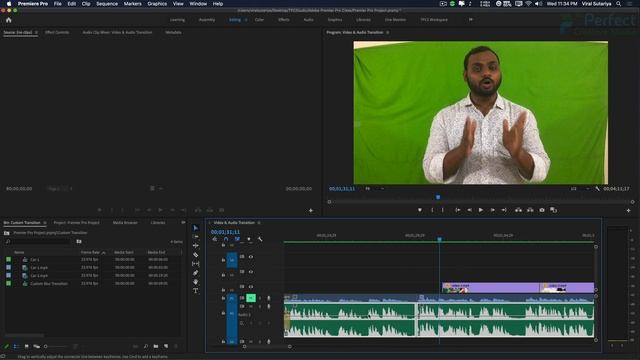Open the Sequence menu
The width and height of the screenshot is (640, 360).
tap(107, 4)
